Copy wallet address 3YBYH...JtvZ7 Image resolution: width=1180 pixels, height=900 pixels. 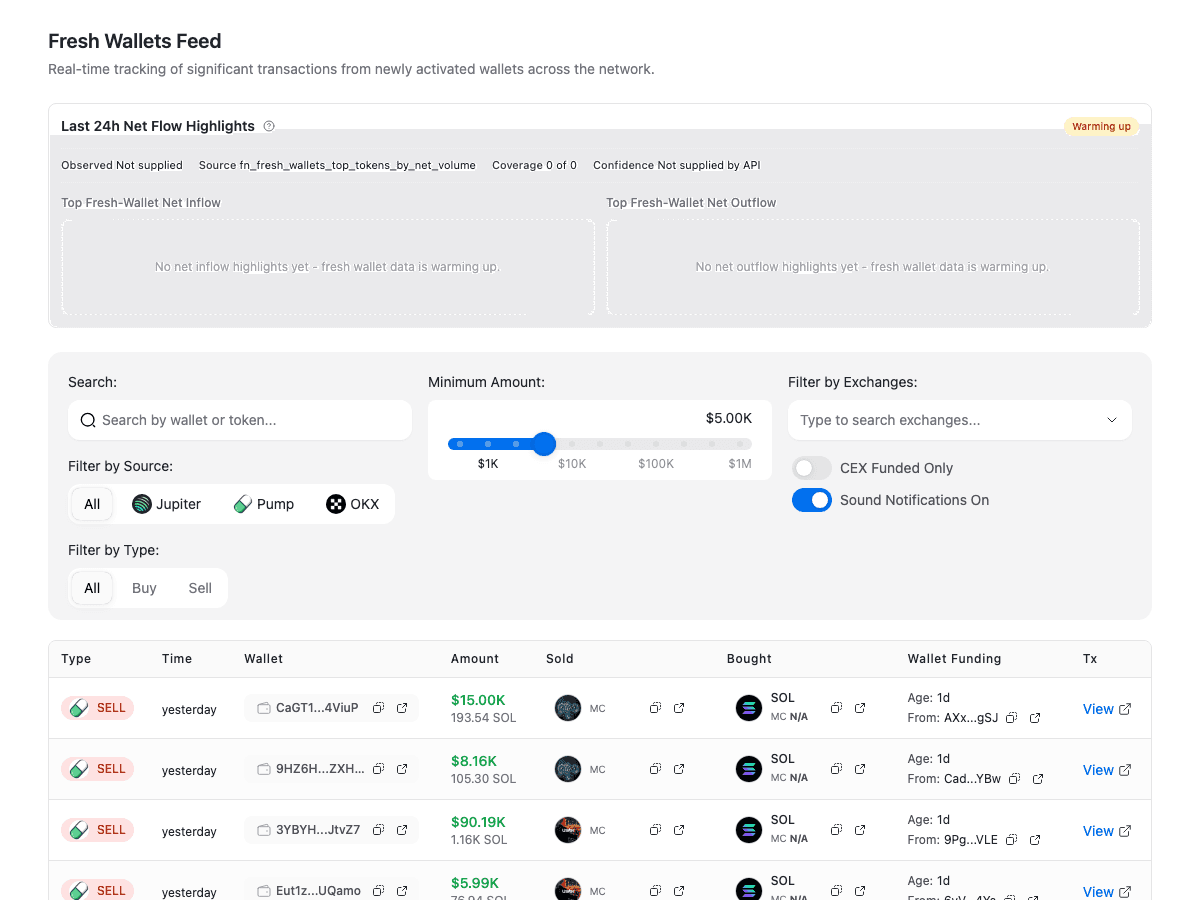pos(379,830)
